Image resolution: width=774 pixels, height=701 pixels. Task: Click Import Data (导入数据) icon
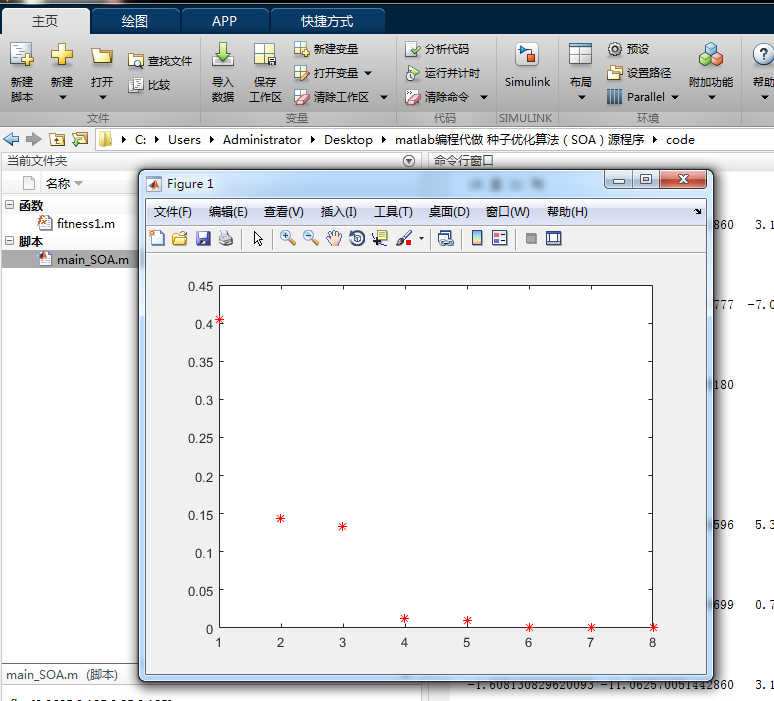(x=223, y=54)
